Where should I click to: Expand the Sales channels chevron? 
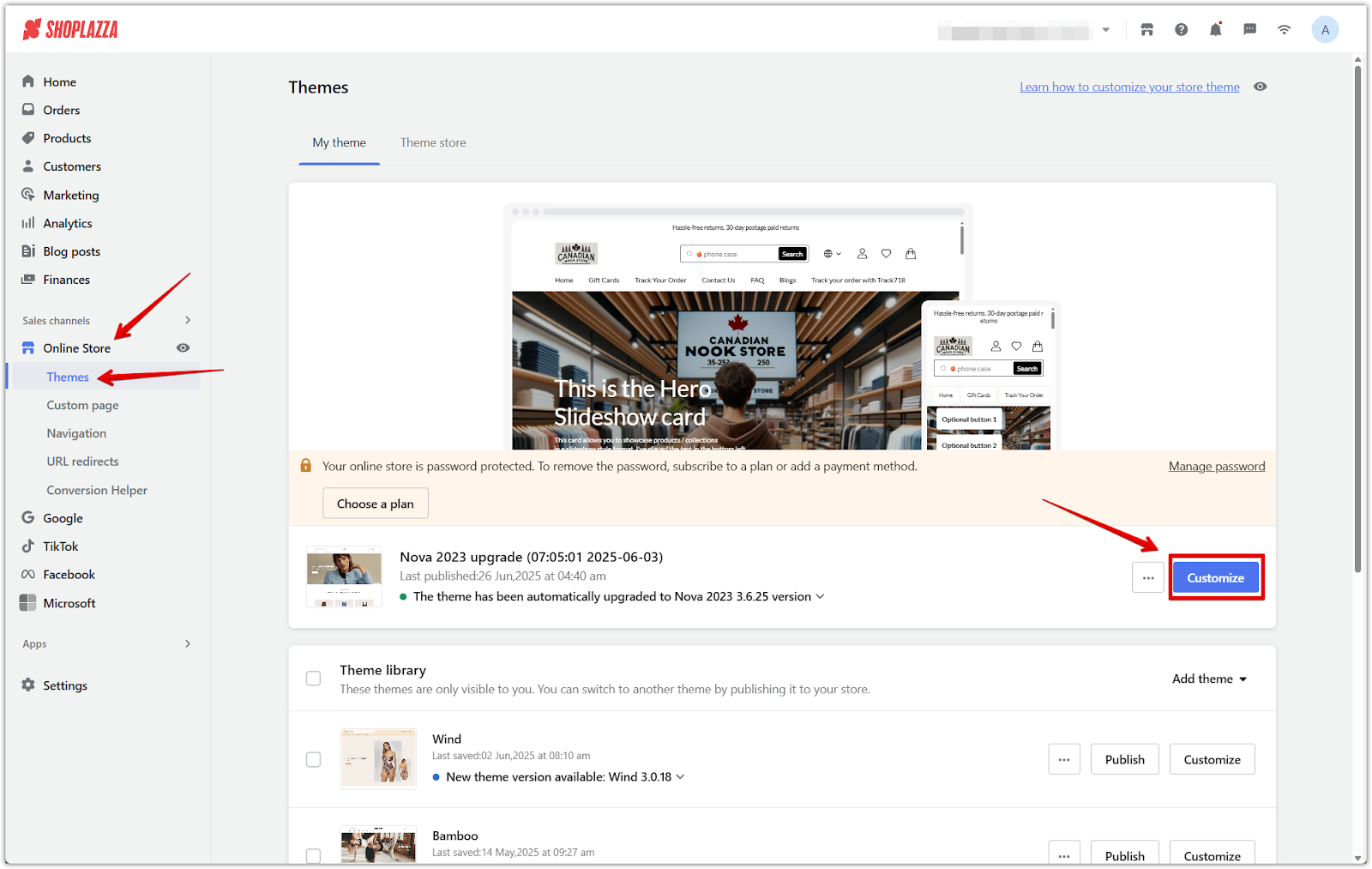[188, 320]
